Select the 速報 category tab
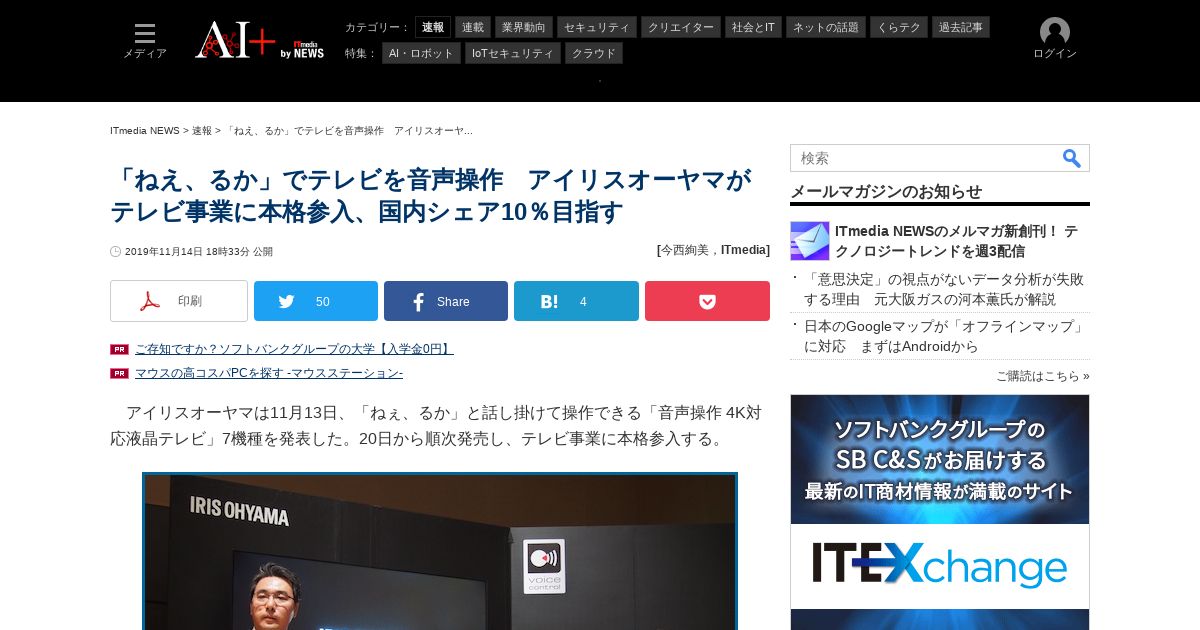The width and height of the screenshot is (1200, 630). point(433,27)
